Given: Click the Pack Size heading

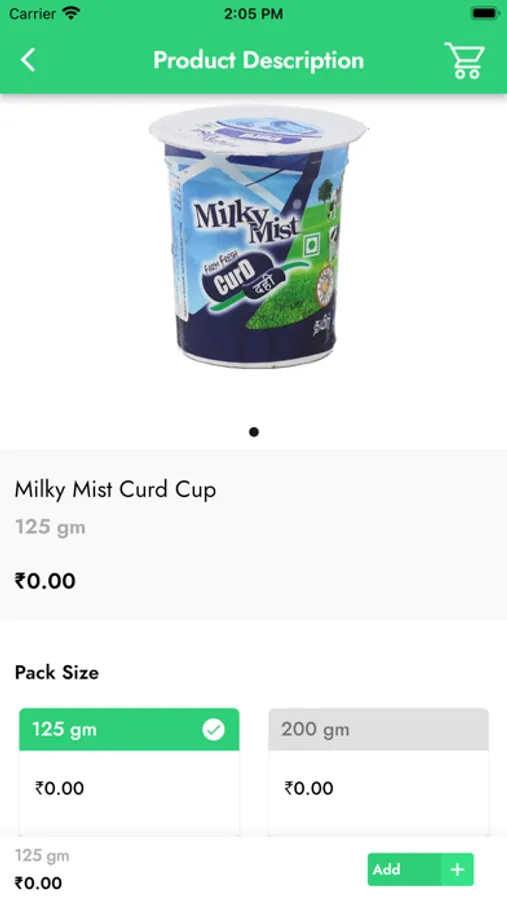Looking at the screenshot, I should (x=57, y=672).
